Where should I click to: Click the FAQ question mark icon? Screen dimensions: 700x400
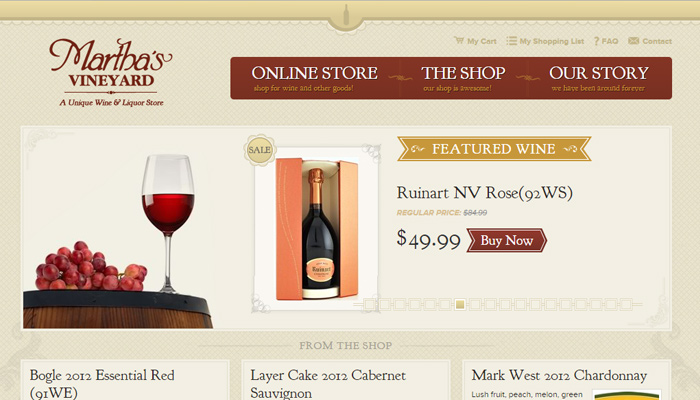(596, 41)
